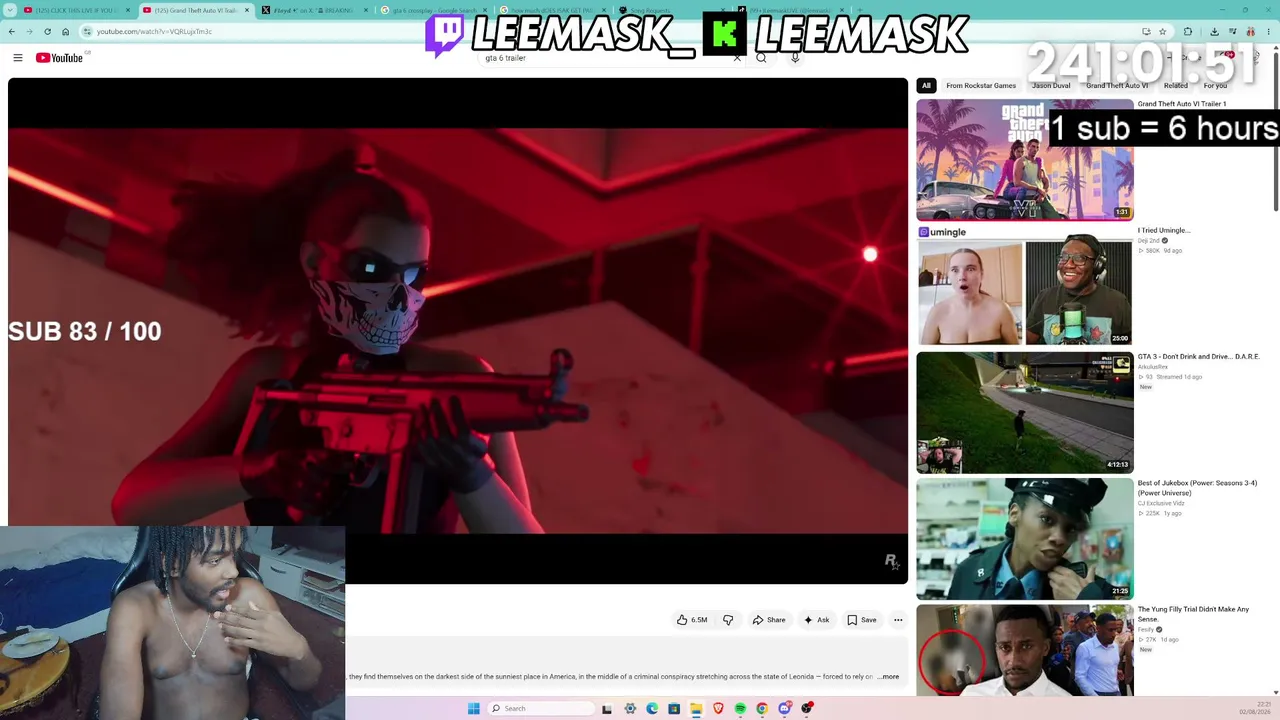
Task: Open Google Chrome from the taskbar
Action: pyautogui.click(x=762, y=708)
